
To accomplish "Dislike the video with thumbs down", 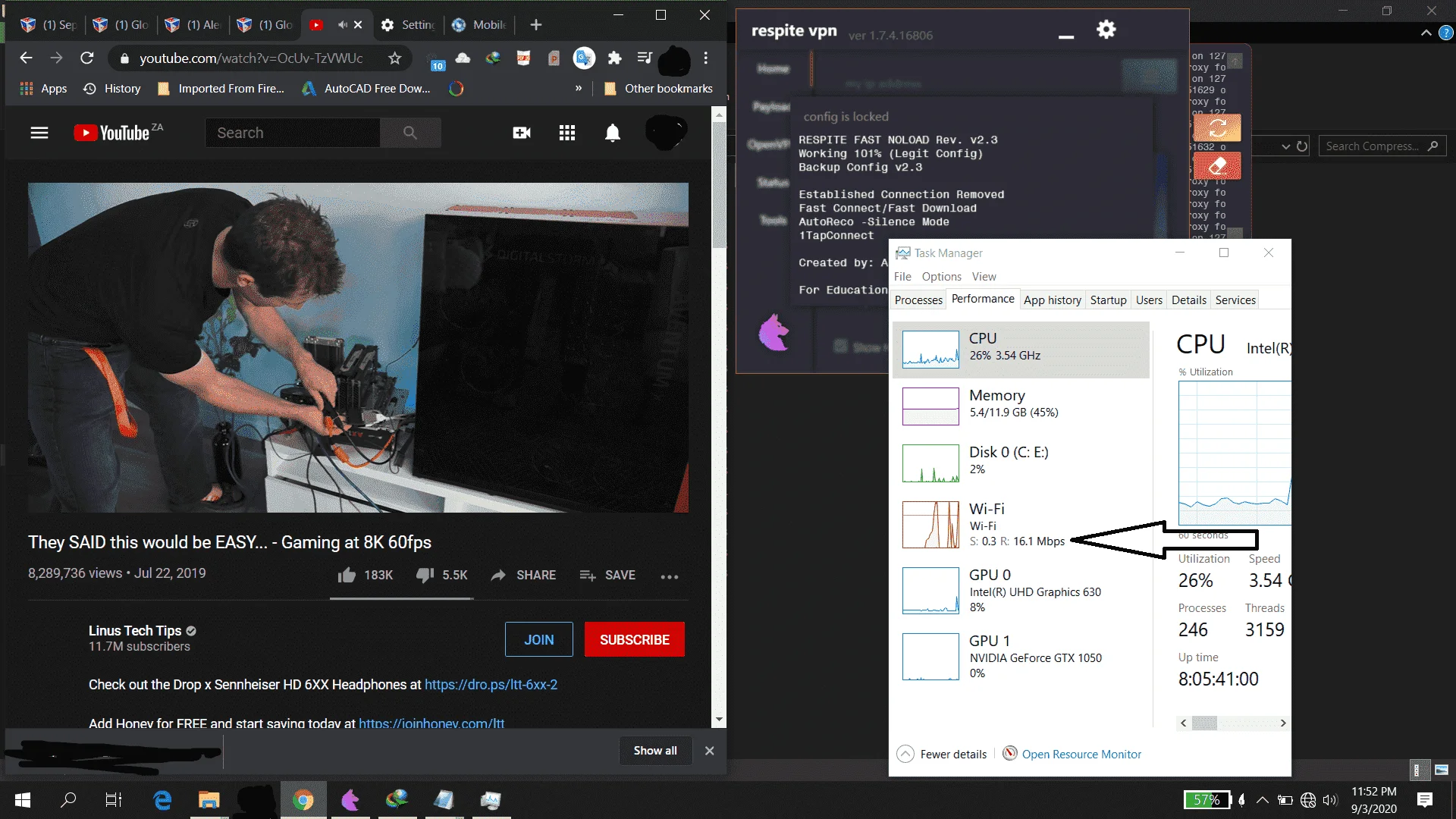I will [x=425, y=575].
